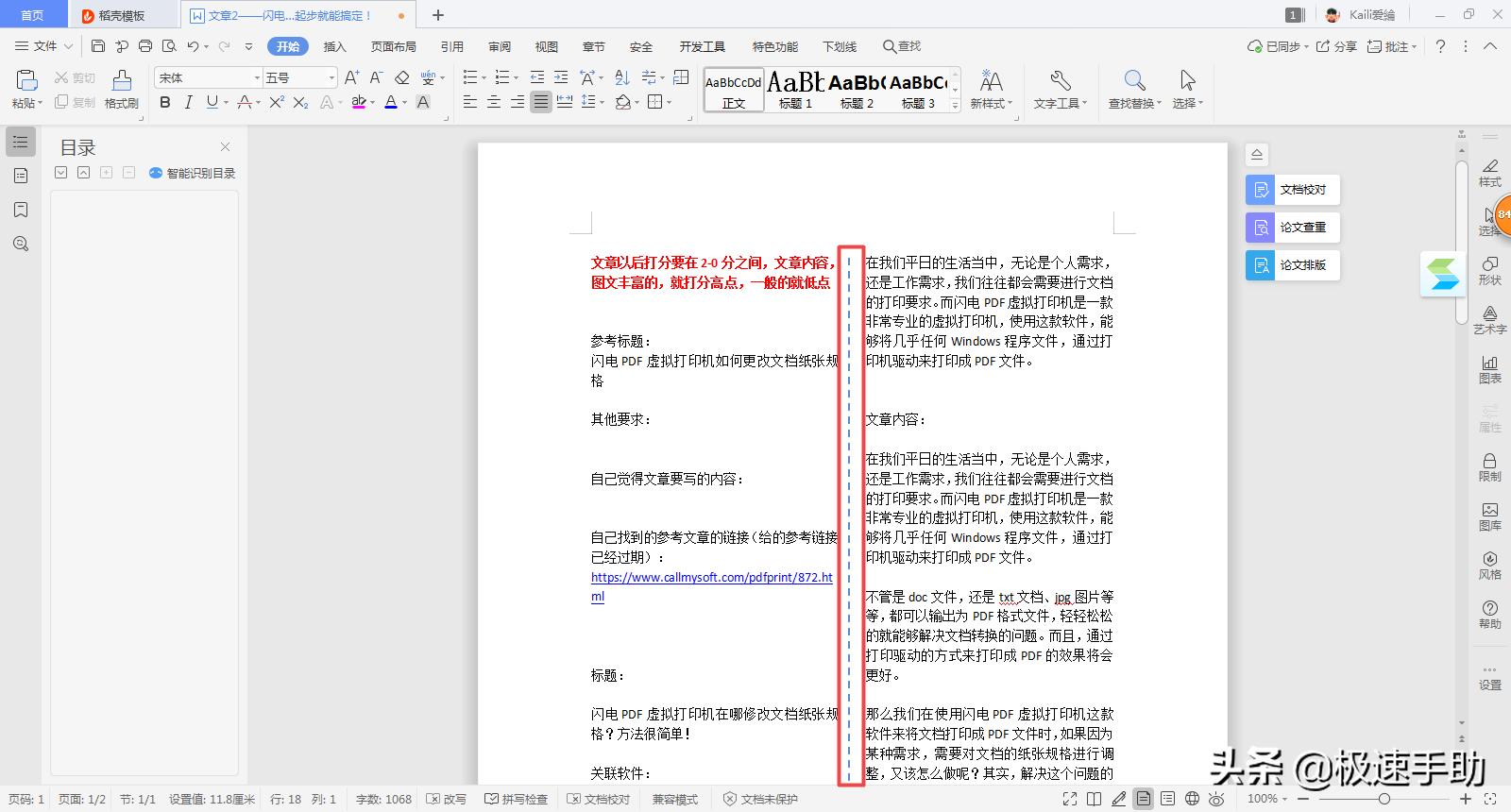Center align the text

point(493,102)
